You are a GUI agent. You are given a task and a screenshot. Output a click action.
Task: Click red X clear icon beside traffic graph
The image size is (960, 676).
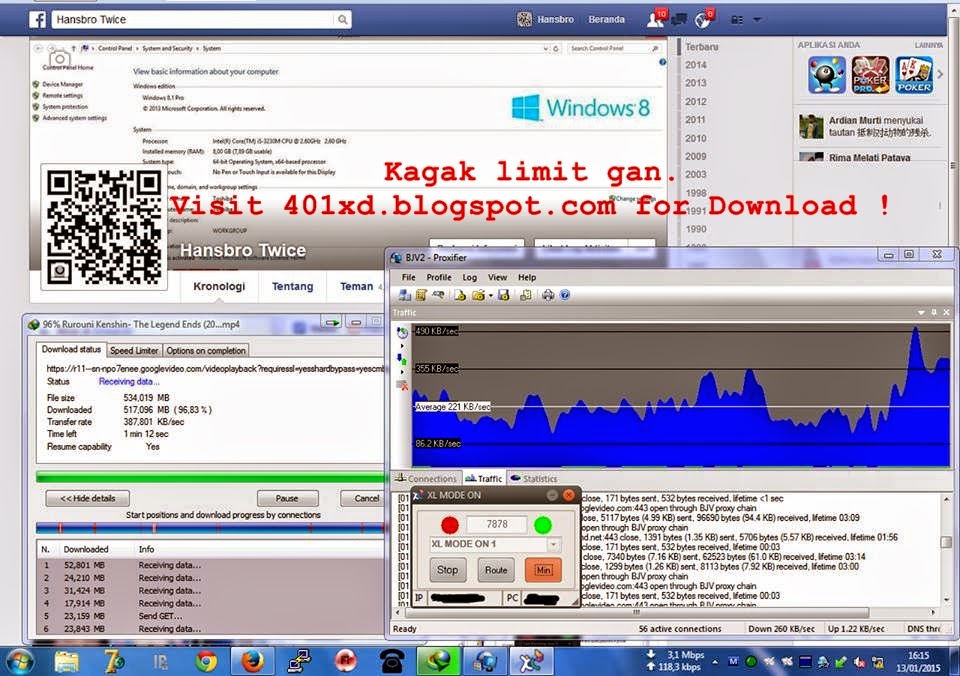(402, 385)
